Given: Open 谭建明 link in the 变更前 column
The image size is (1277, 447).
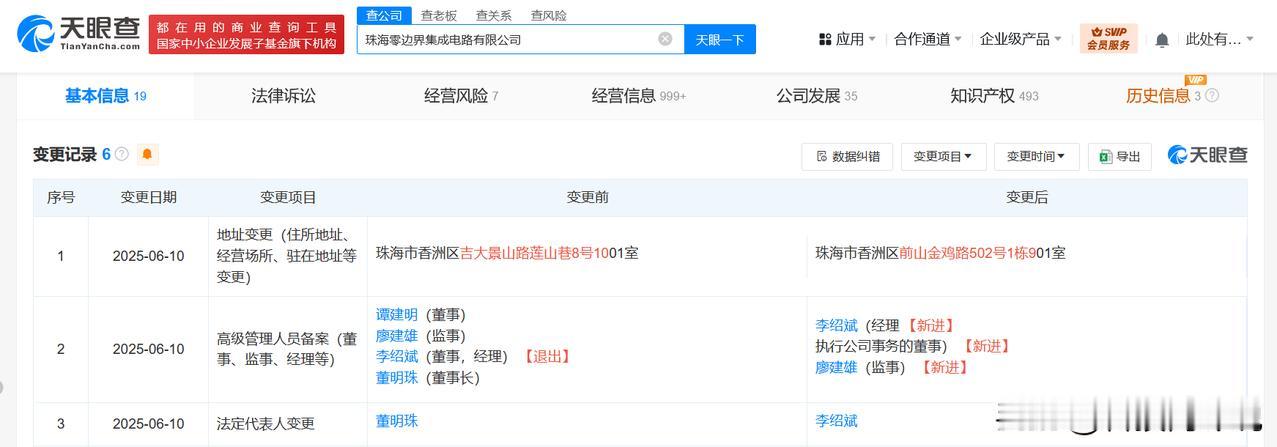Looking at the screenshot, I should click(397, 315).
